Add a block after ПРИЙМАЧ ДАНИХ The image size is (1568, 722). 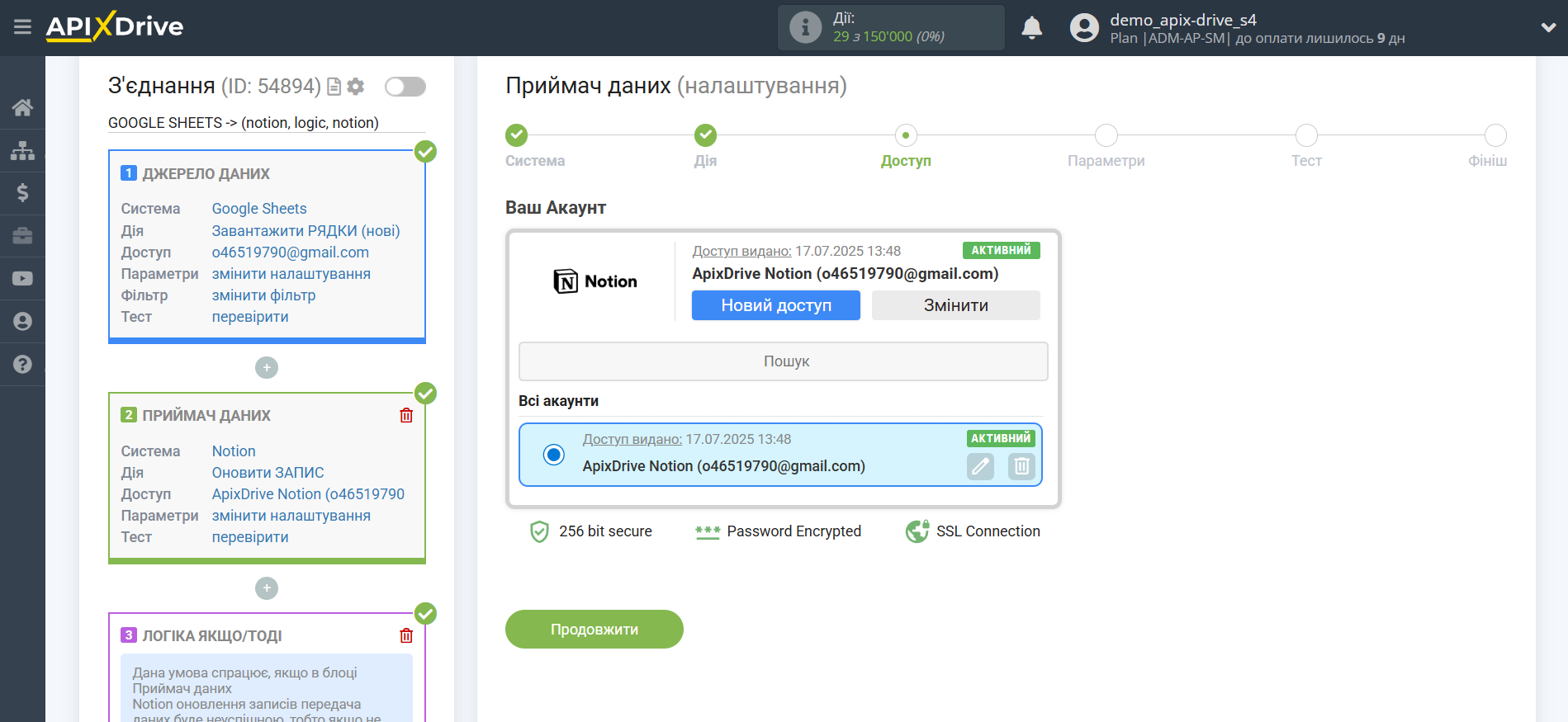[x=267, y=588]
